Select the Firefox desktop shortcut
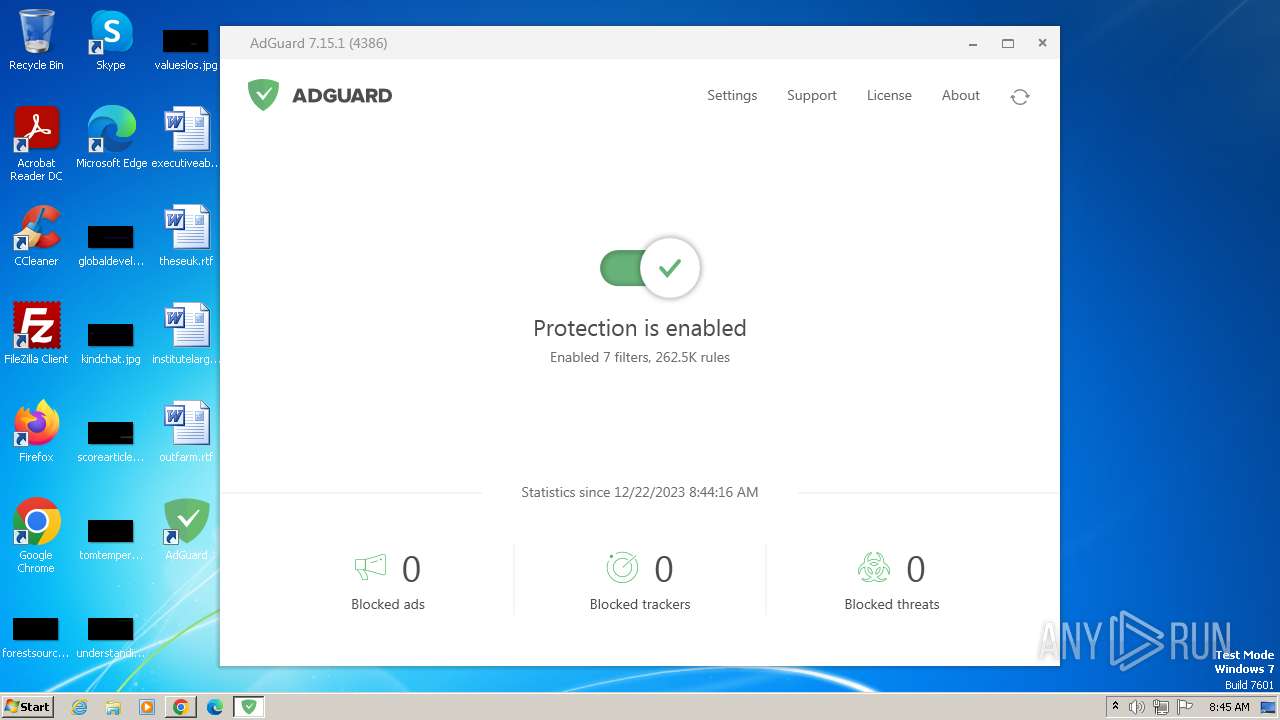 (36, 432)
